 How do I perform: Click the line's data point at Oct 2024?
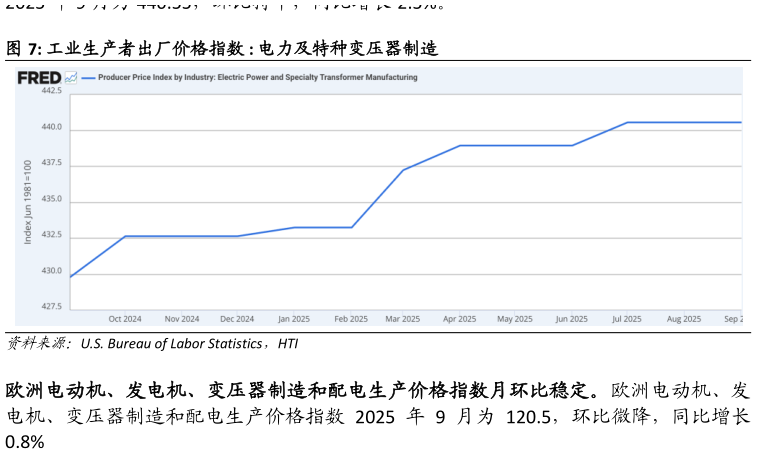coord(125,236)
